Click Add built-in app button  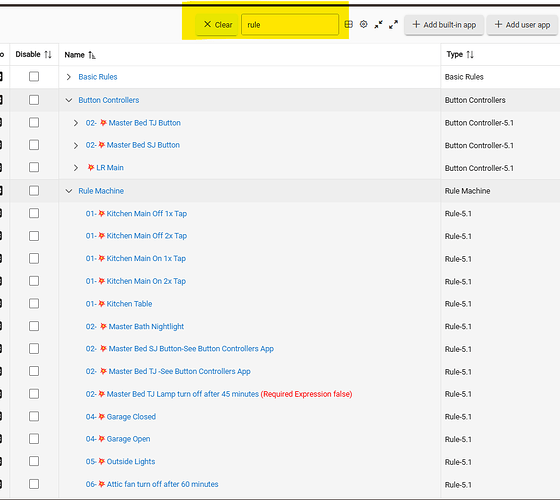(x=444, y=25)
